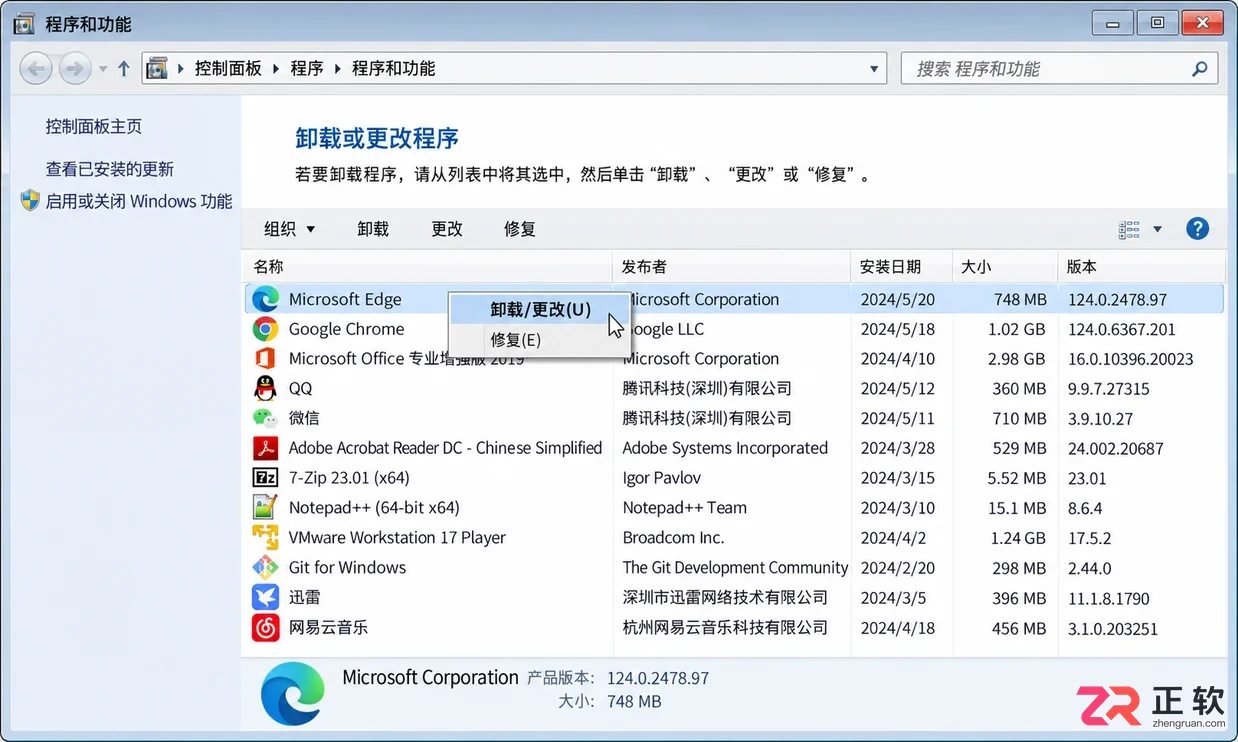1238x742 pixels.
Task: Sort by the 大小 column header
Action: coord(1005,267)
